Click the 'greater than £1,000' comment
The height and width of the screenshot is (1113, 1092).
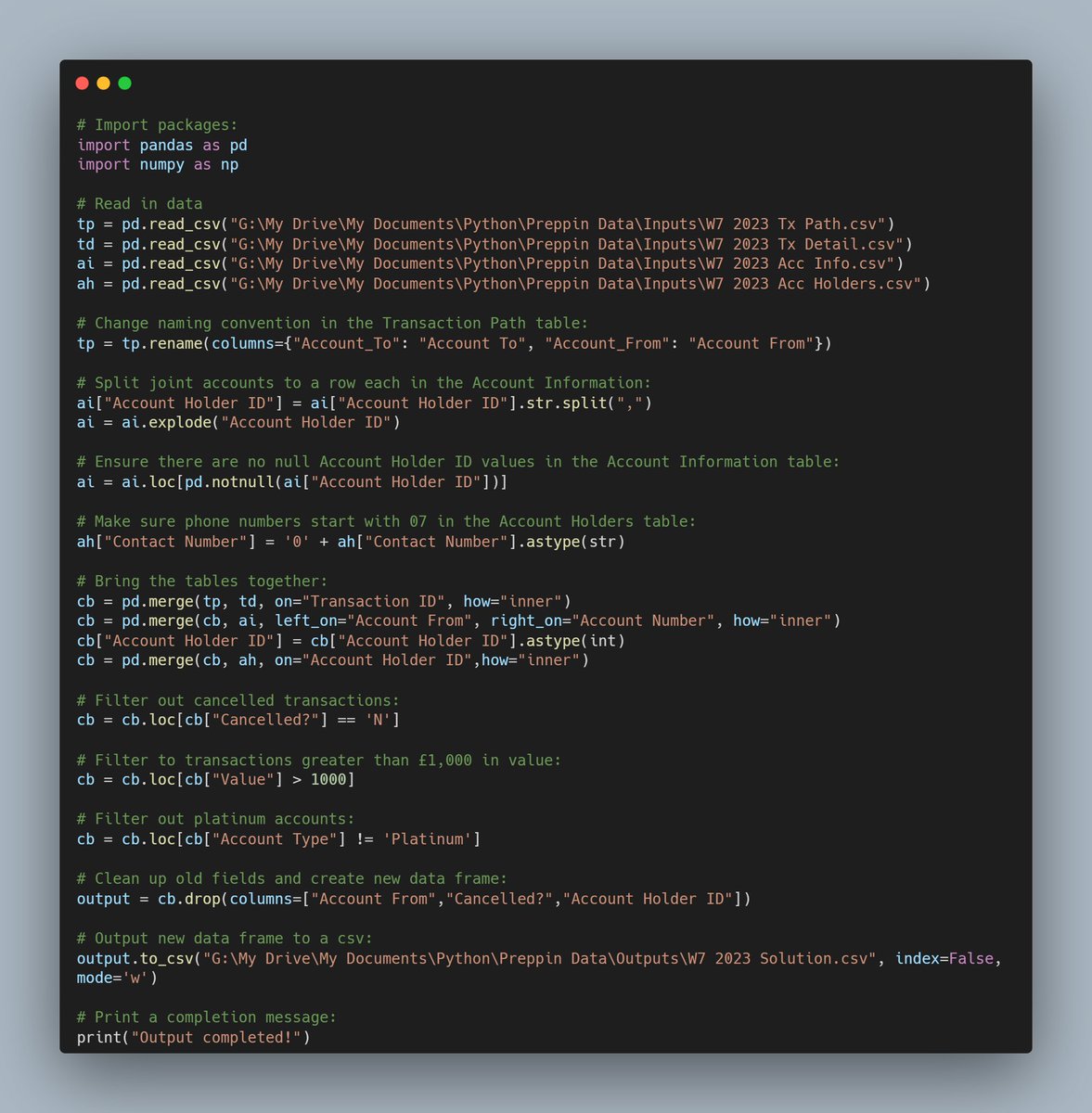click(319, 760)
